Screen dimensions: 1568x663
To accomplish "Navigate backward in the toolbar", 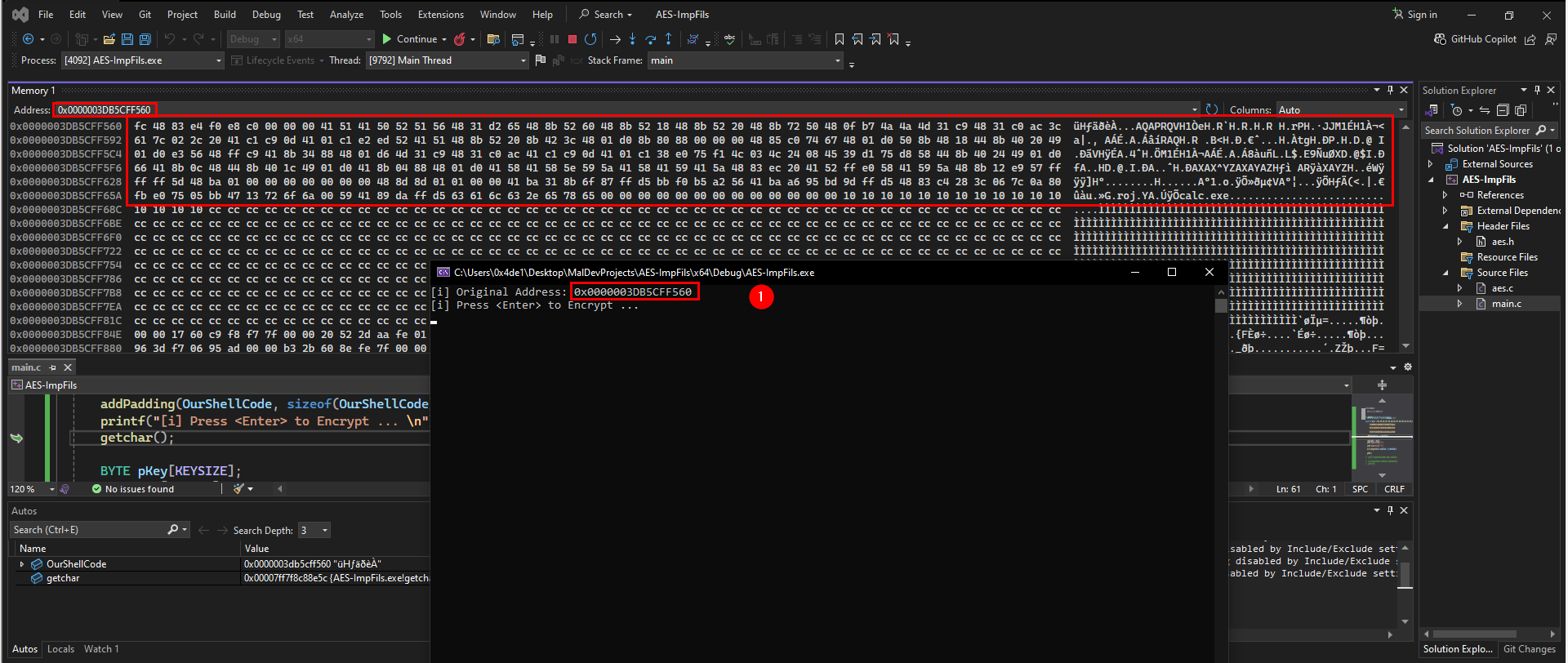I will click(x=28, y=39).
